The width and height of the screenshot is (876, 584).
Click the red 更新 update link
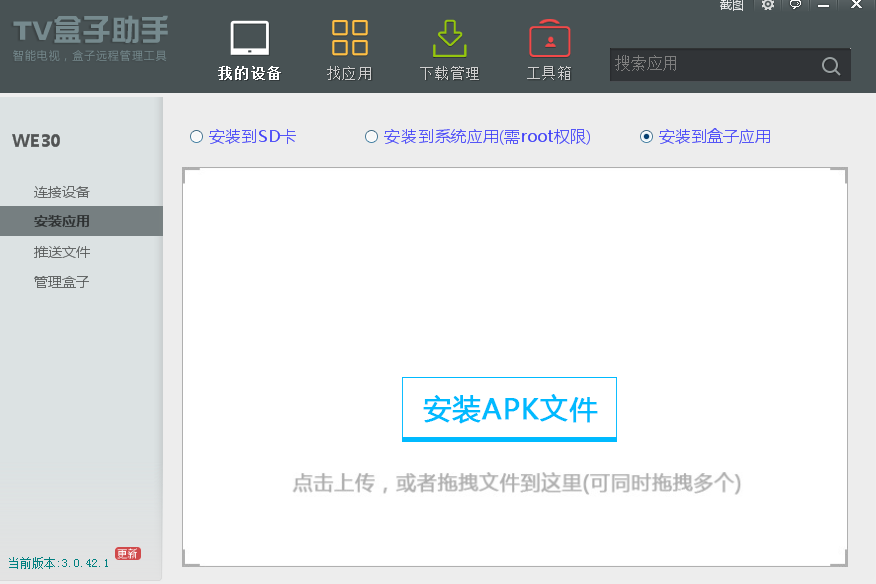[x=127, y=552]
